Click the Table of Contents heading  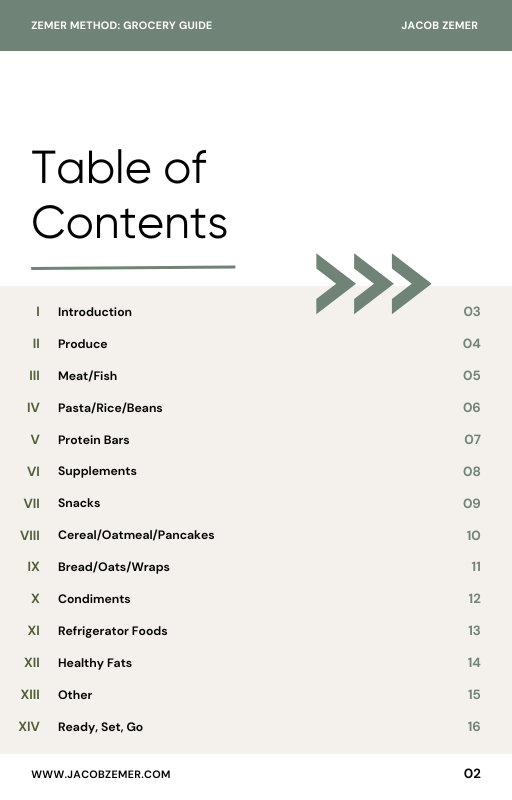pos(130,194)
